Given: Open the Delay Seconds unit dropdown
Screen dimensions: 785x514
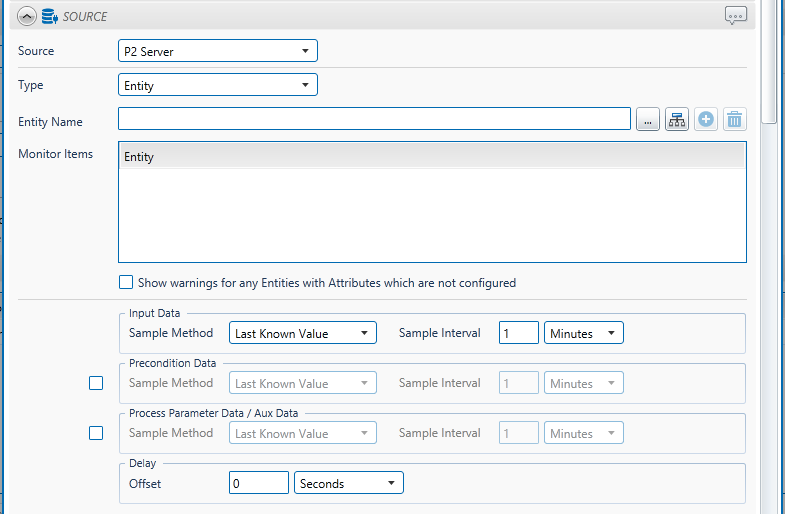Looking at the screenshot, I should 348,483.
